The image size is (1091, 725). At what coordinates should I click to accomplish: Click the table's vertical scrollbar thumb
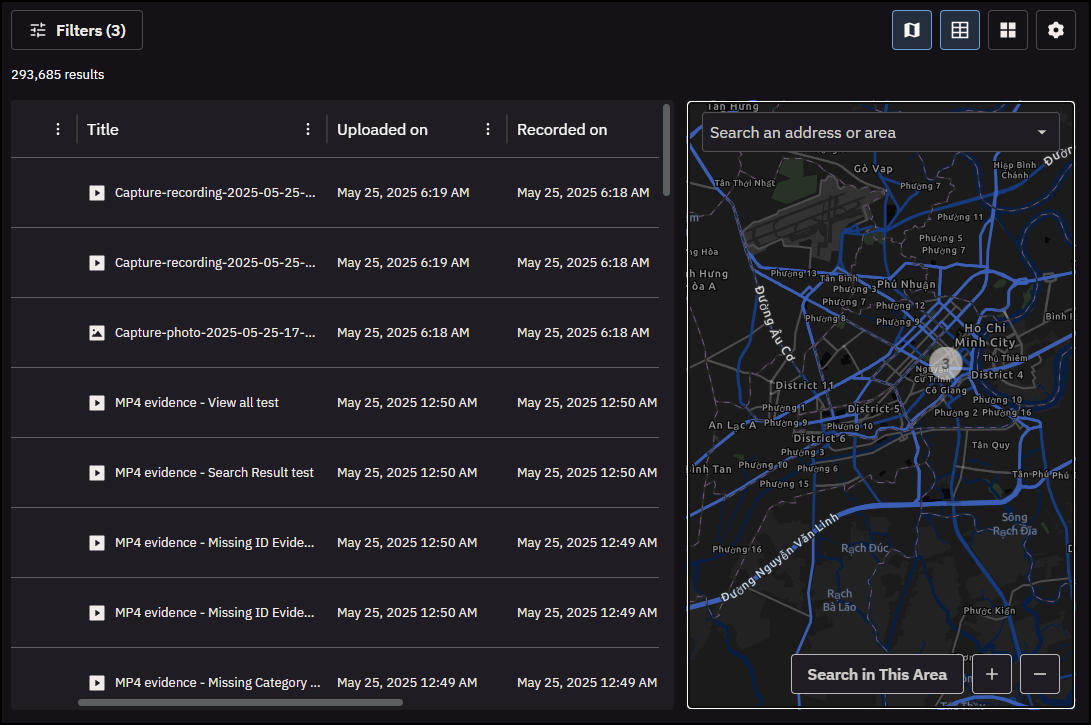coord(667,150)
